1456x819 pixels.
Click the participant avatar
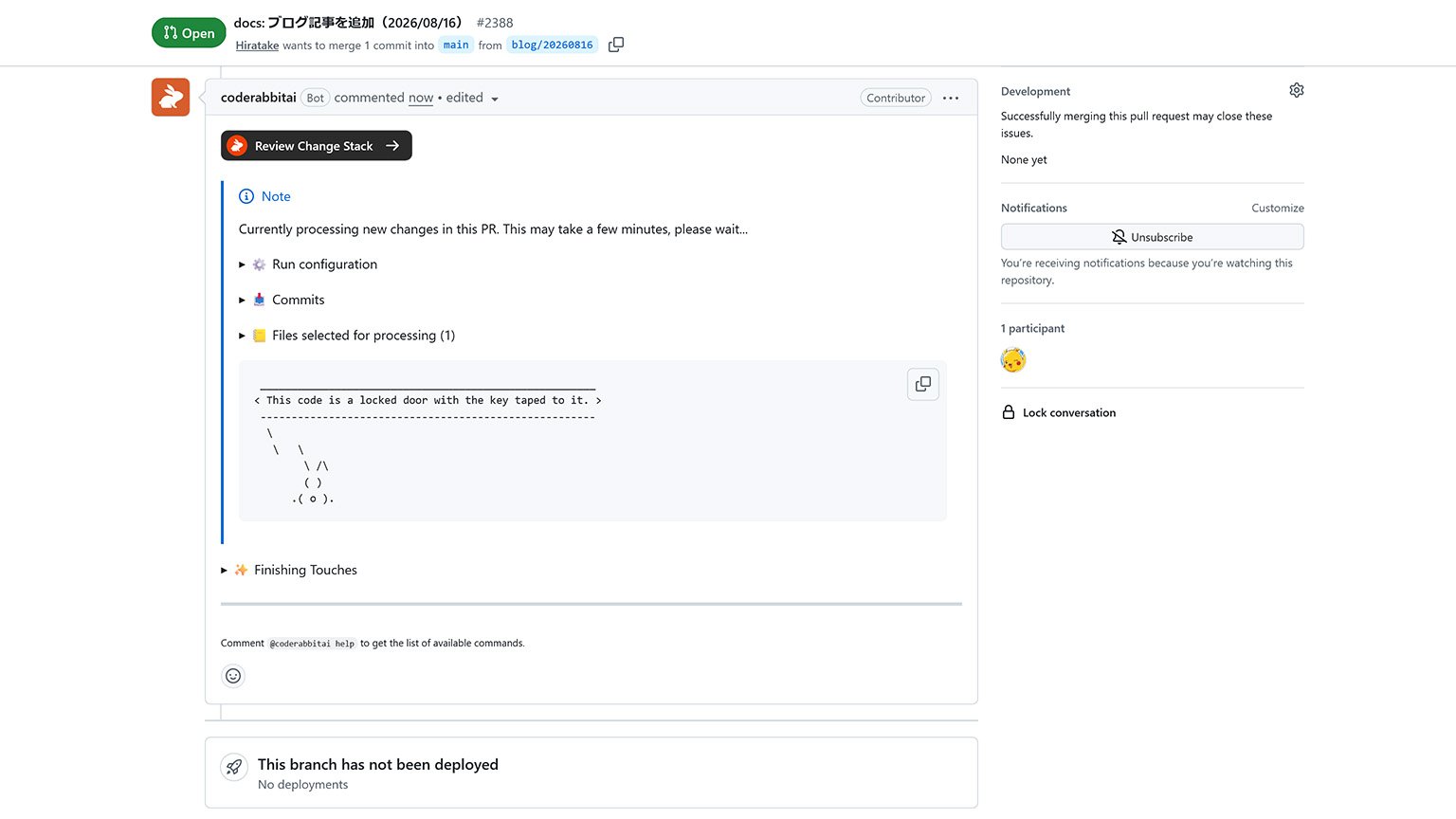(1013, 359)
